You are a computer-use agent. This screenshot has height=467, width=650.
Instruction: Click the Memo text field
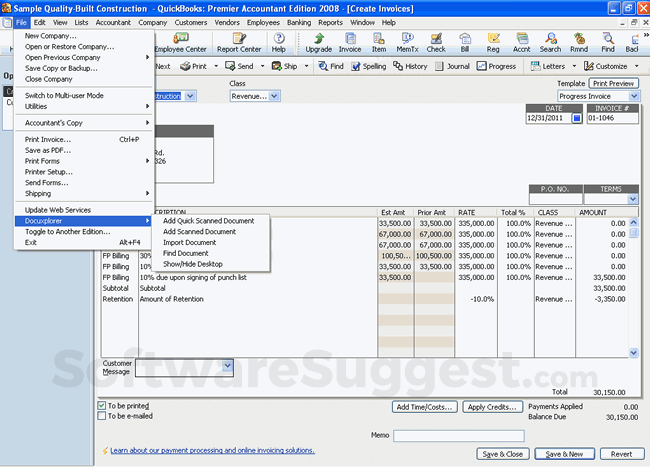click(458, 436)
